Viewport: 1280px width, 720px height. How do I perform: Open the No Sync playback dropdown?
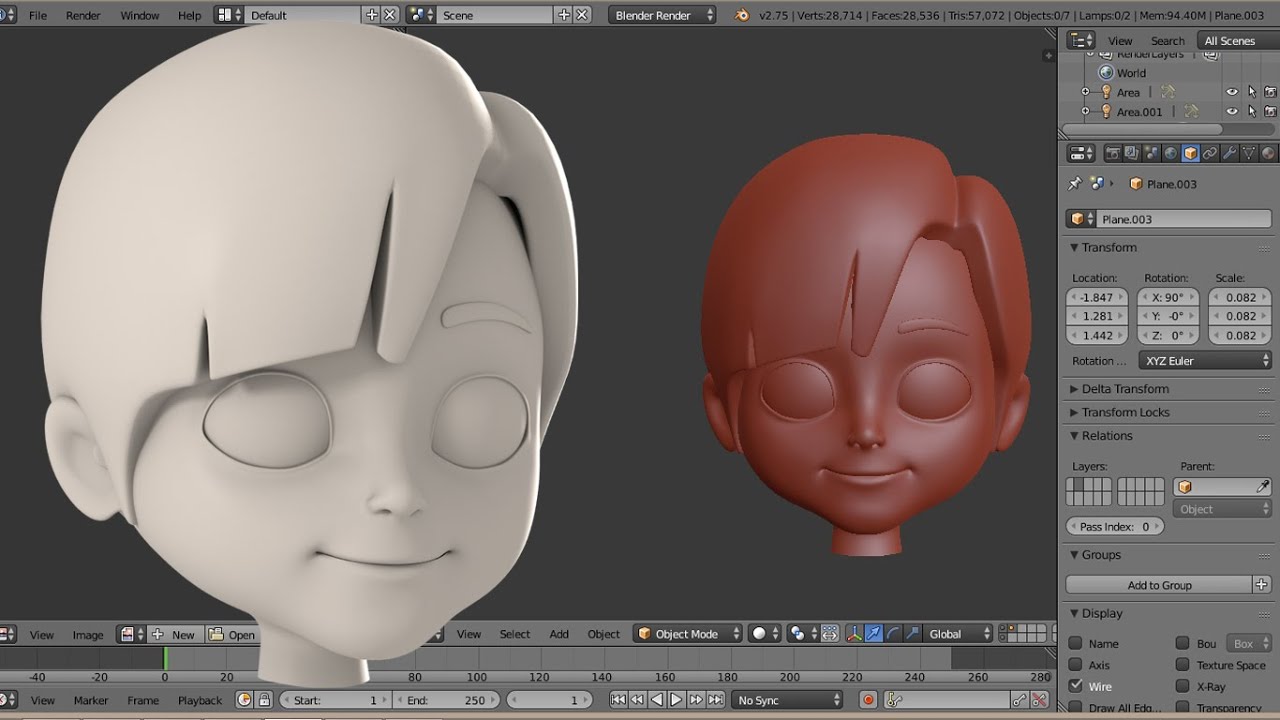pos(788,700)
